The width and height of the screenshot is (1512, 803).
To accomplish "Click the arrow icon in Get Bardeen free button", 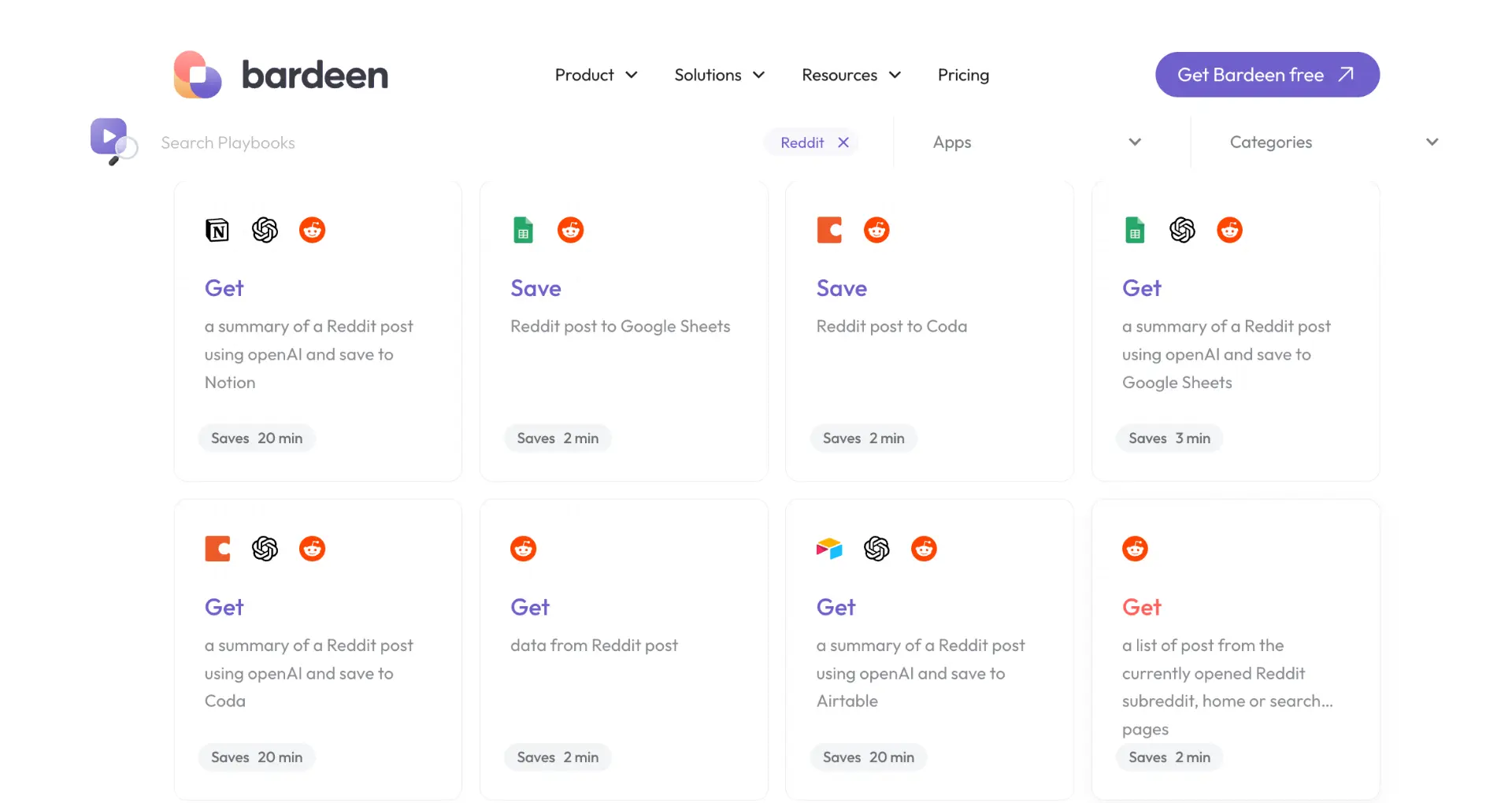I will [x=1346, y=74].
